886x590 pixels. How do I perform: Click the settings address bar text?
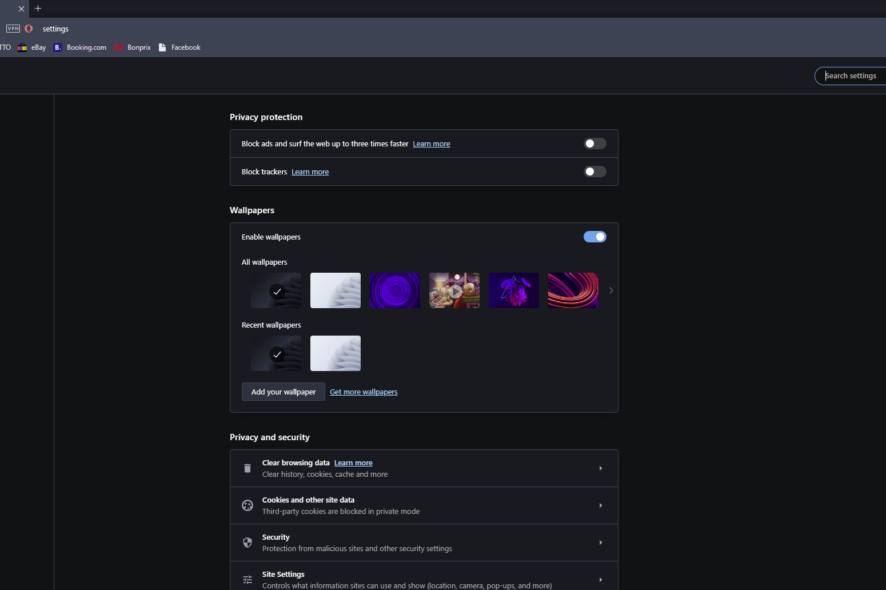pyautogui.click(x=55, y=29)
